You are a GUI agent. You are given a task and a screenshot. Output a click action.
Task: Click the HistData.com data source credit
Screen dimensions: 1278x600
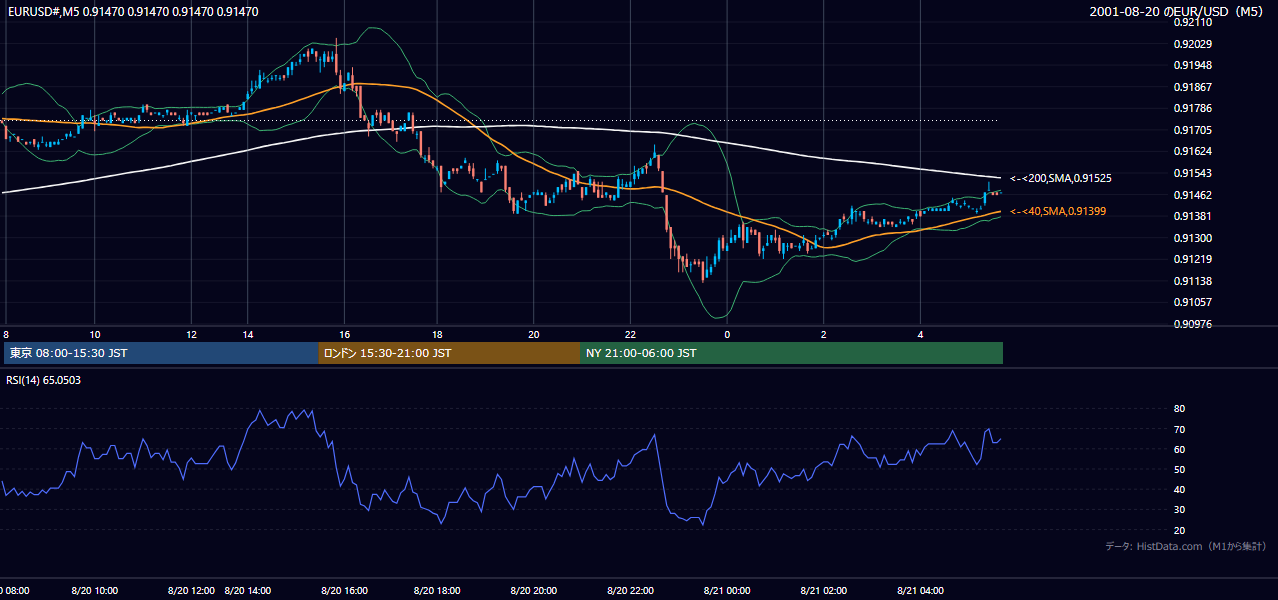pos(1186,546)
